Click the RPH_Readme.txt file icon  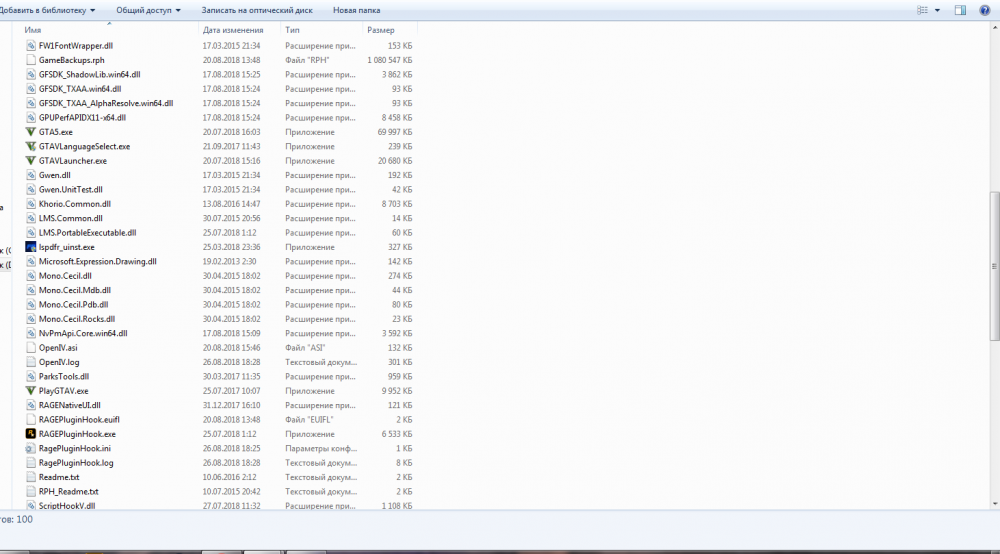coord(31,492)
